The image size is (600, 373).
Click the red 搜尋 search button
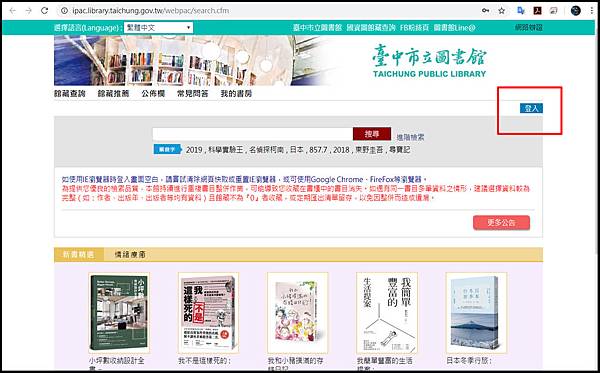pyautogui.click(x=372, y=134)
